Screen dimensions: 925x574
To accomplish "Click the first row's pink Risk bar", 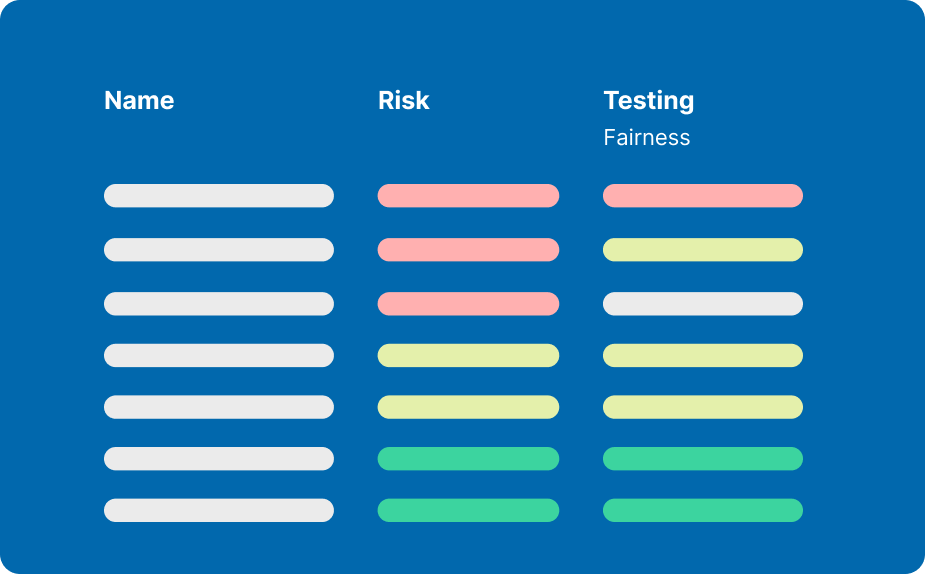I will coord(468,196).
